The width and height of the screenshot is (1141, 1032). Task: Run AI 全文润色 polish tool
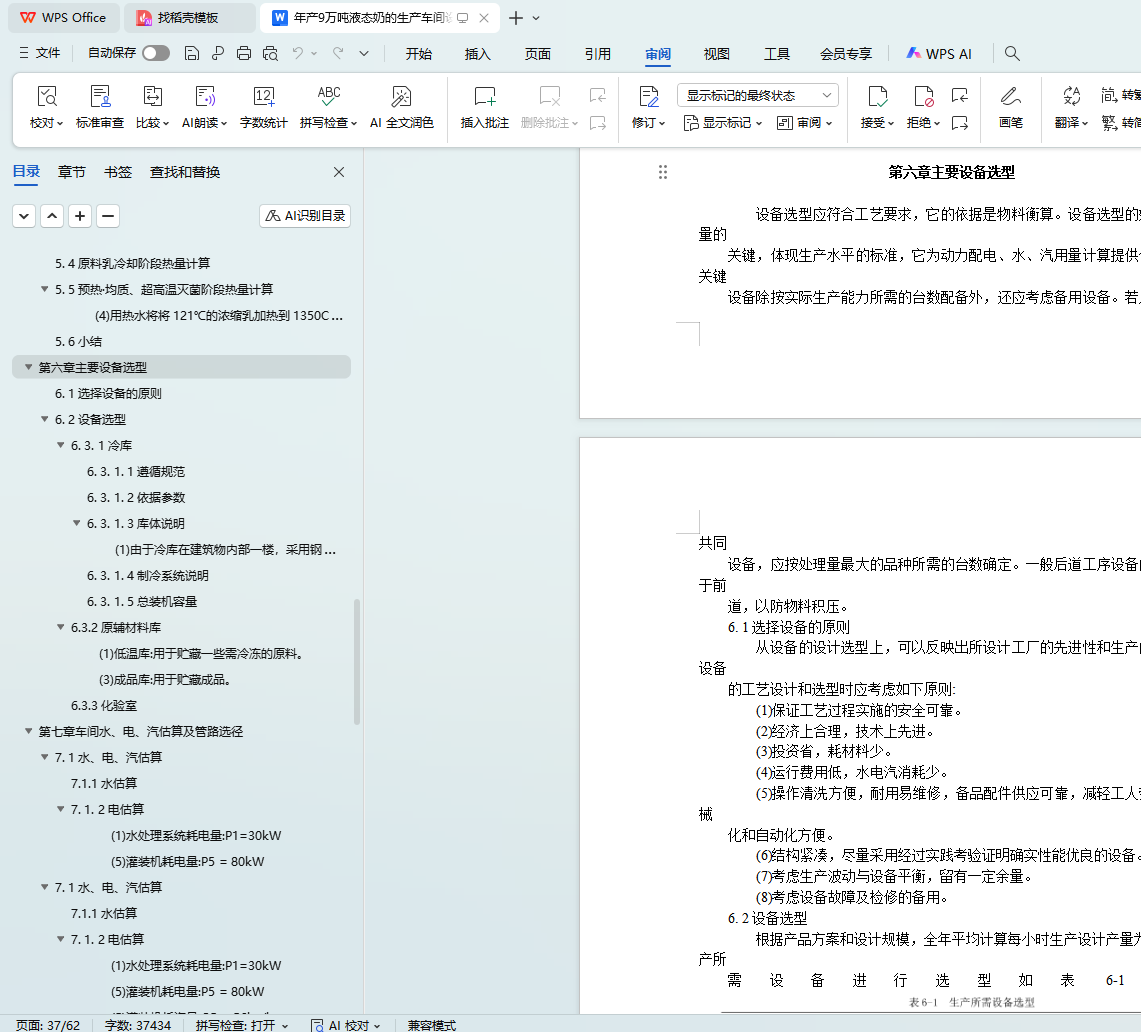[x=401, y=97]
